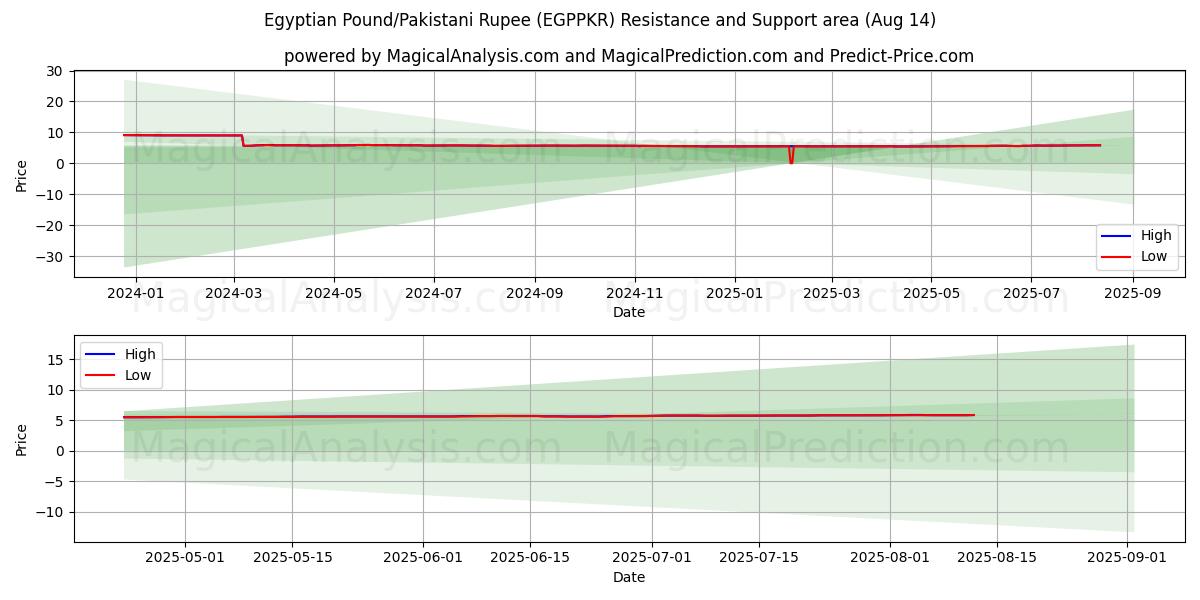
Task: Click the 2025-09-01 tick label
Action: [x=1129, y=558]
